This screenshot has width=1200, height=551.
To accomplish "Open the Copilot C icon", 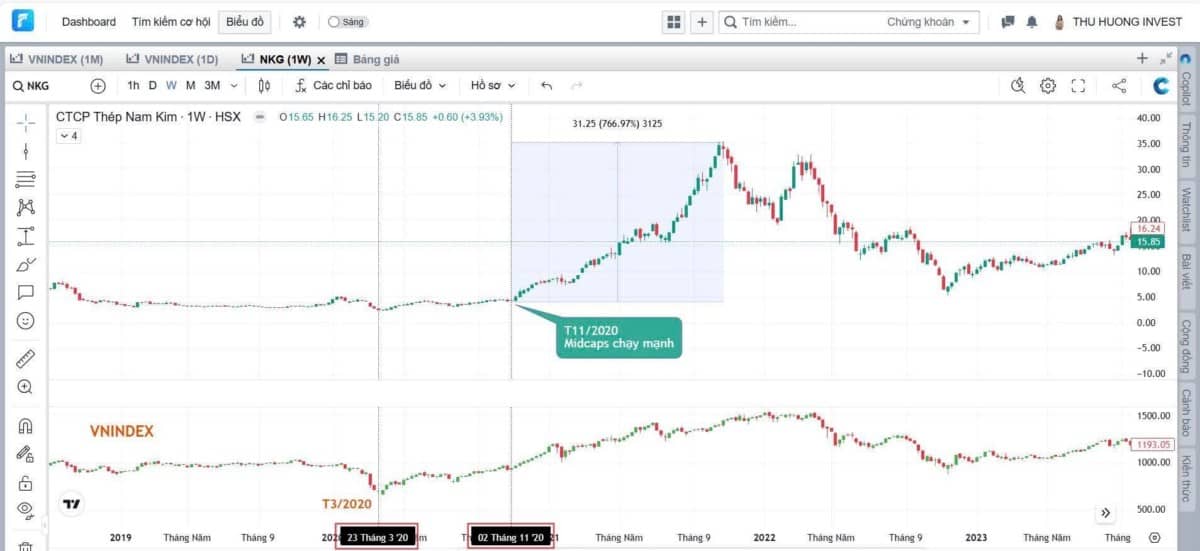I will pos(1162,86).
